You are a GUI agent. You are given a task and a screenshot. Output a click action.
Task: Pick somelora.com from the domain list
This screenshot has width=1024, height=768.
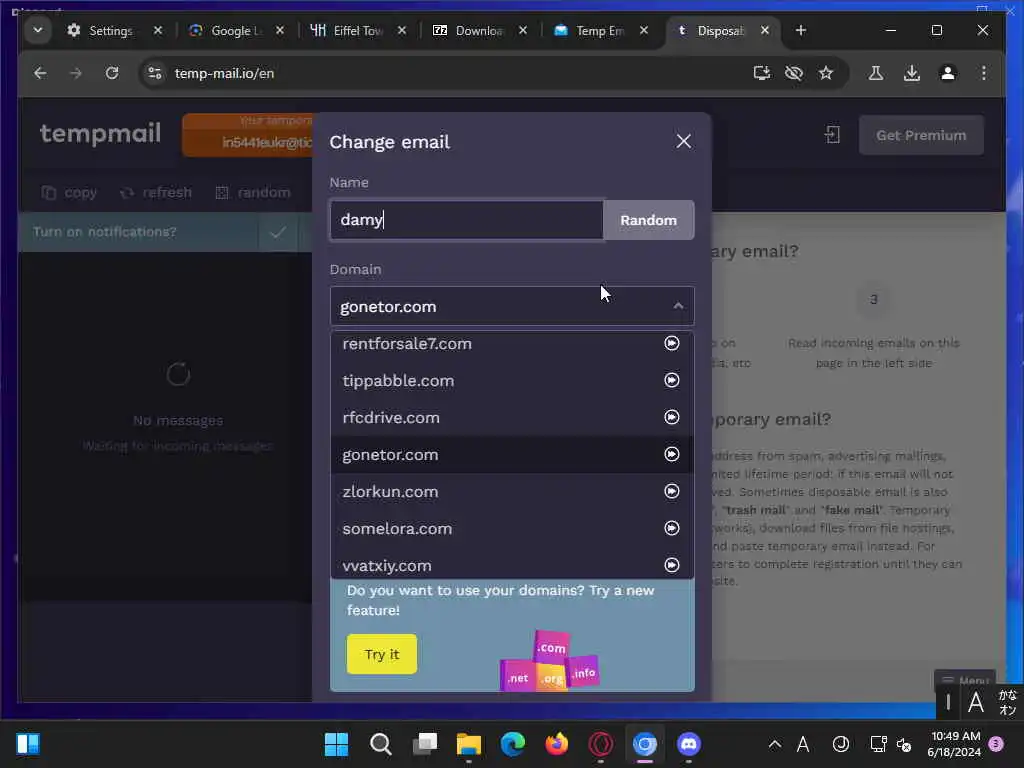pos(512,528)
